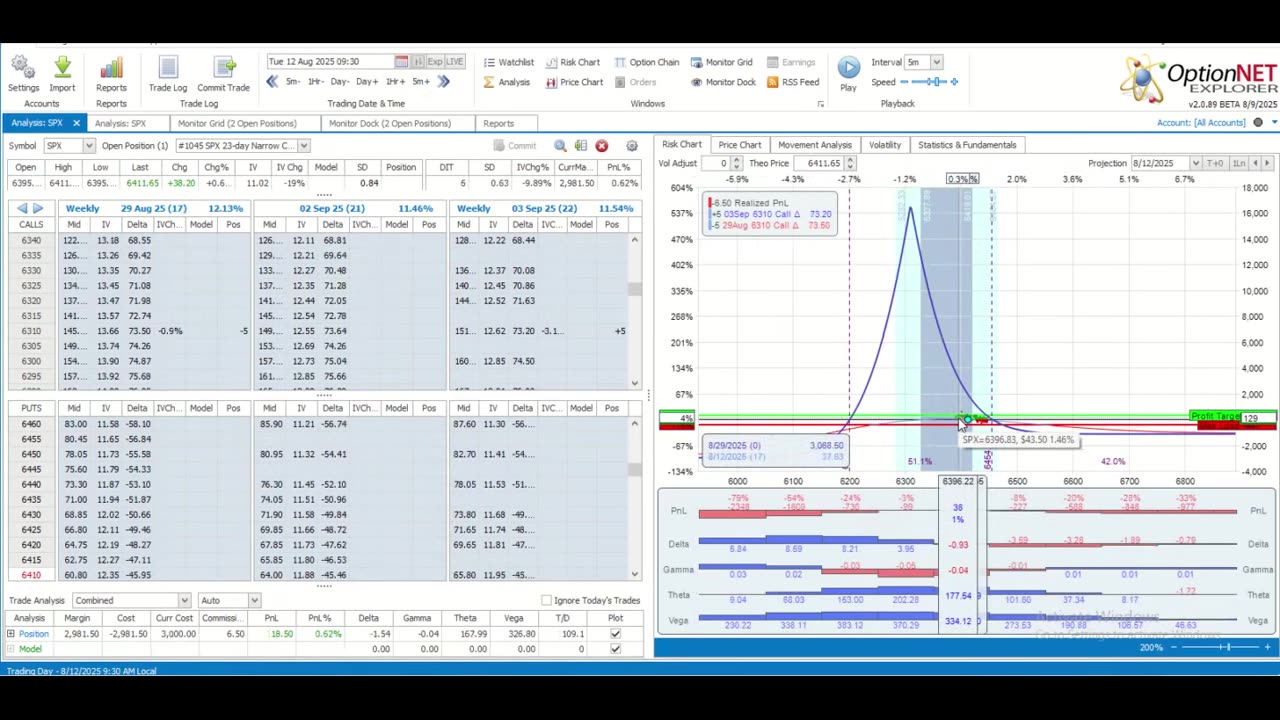Expand the Trade Analysis Combined dropdown

[x=184, y=600]
